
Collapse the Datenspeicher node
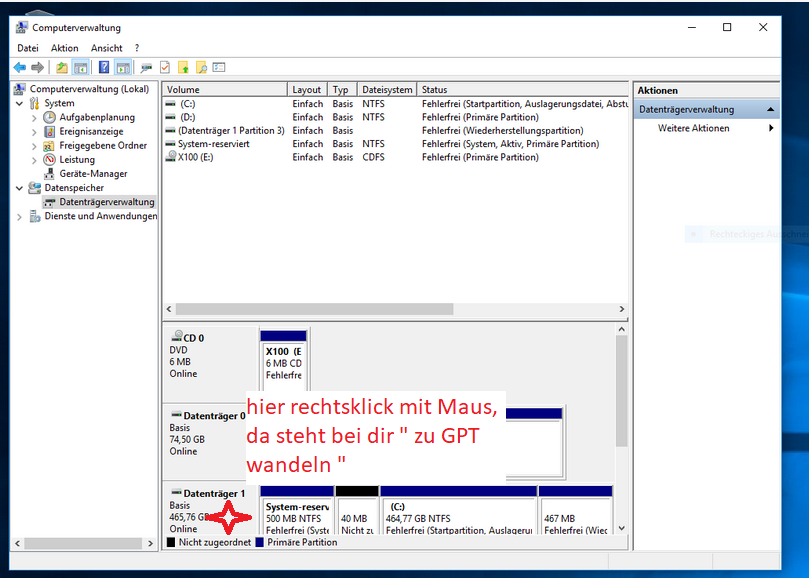pyautogui.click(x=20, y=188)
